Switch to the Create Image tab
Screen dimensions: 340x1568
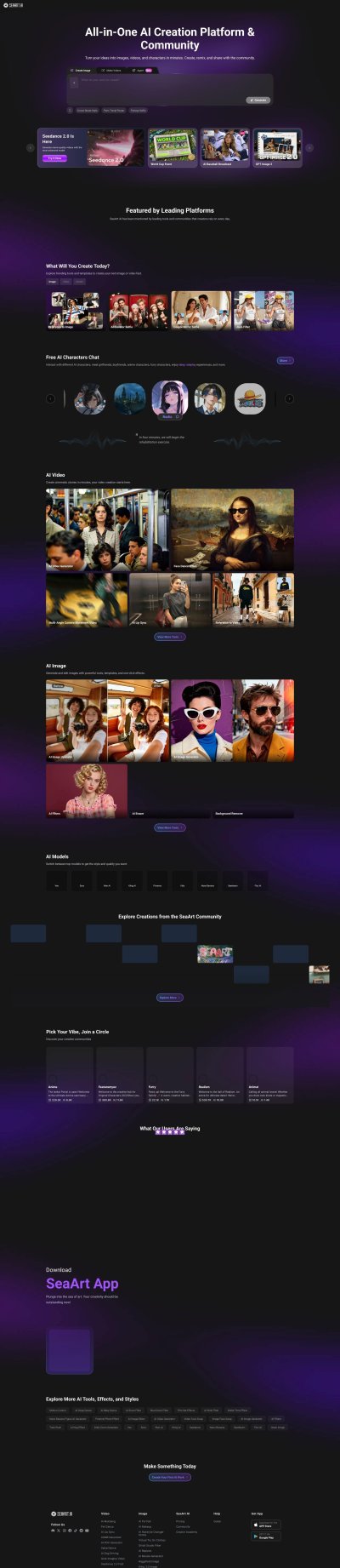tap(82, 71)
